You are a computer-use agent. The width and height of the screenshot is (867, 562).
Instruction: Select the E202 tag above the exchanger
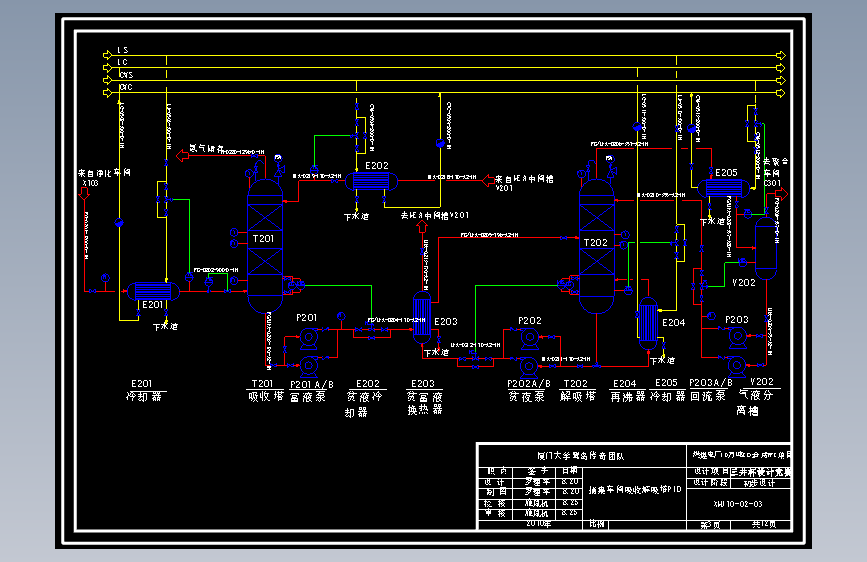(377, 165)
